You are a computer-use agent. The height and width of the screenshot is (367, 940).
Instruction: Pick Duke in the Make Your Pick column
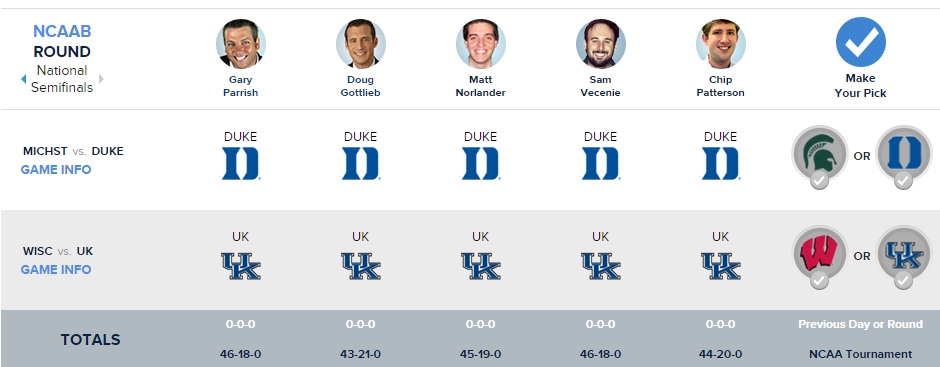click(x=903, y=155)
